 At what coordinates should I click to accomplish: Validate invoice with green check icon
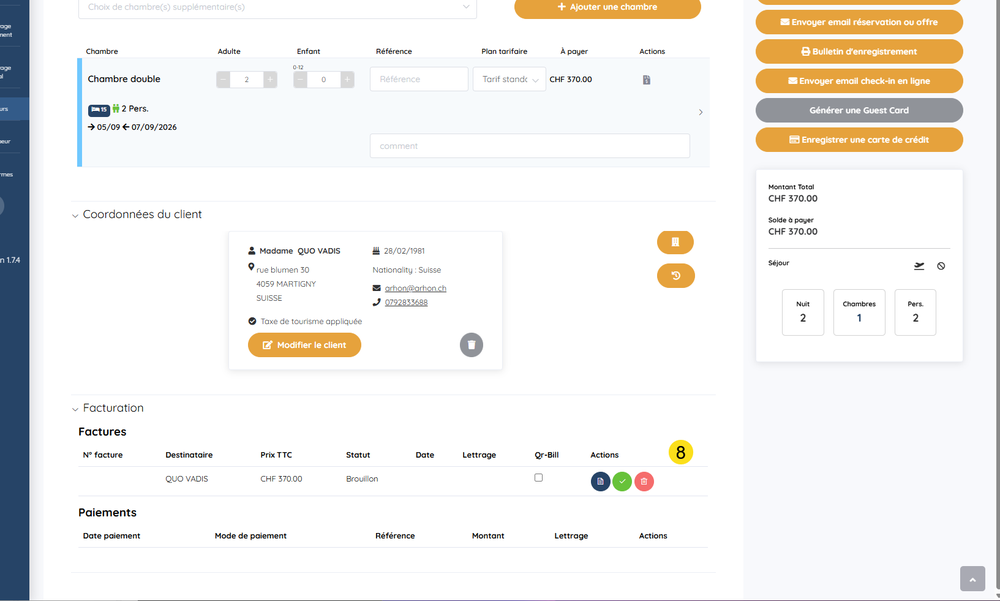pos(622,482)
